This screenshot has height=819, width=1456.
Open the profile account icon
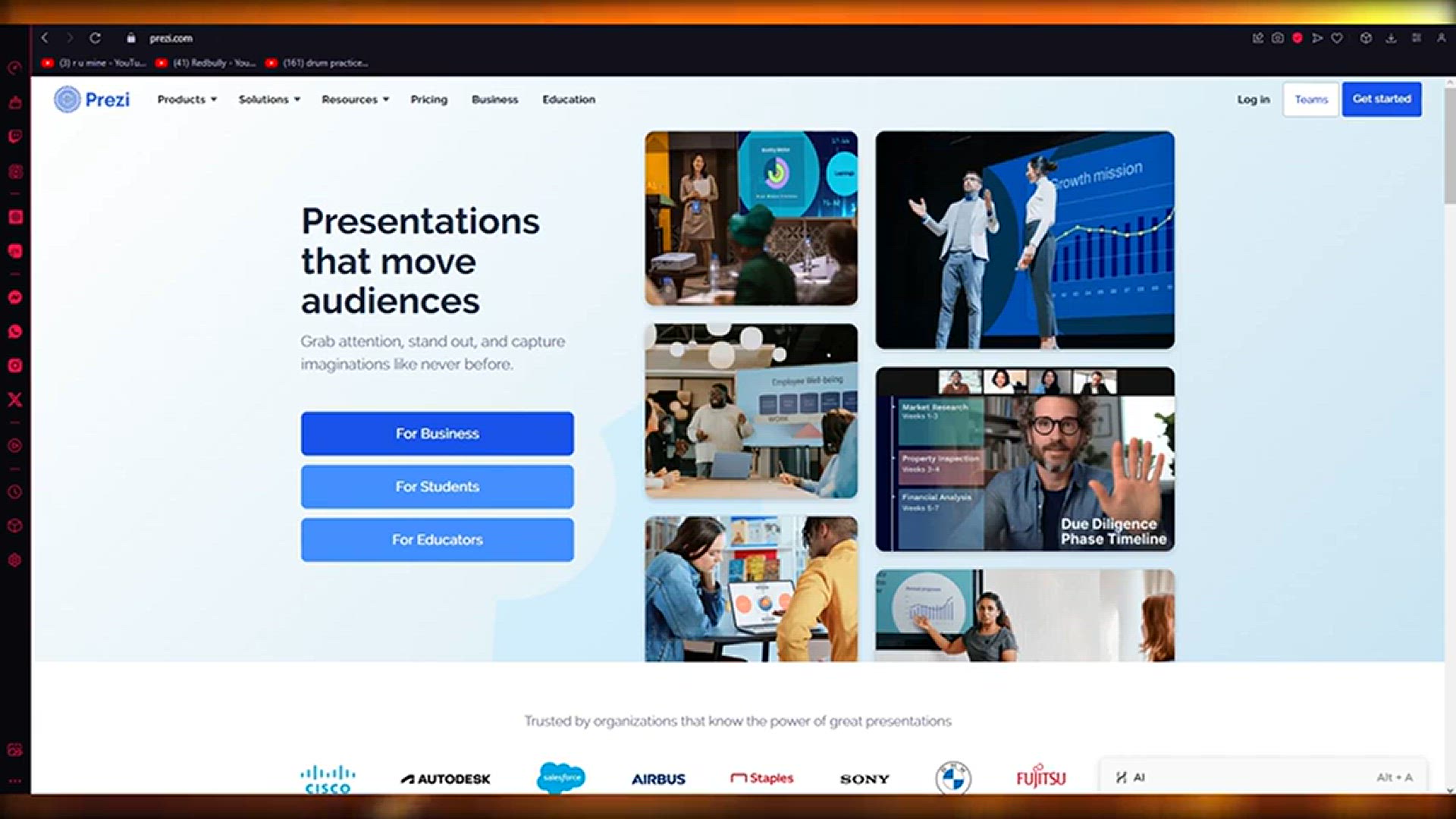click(x=1441, y=38)
